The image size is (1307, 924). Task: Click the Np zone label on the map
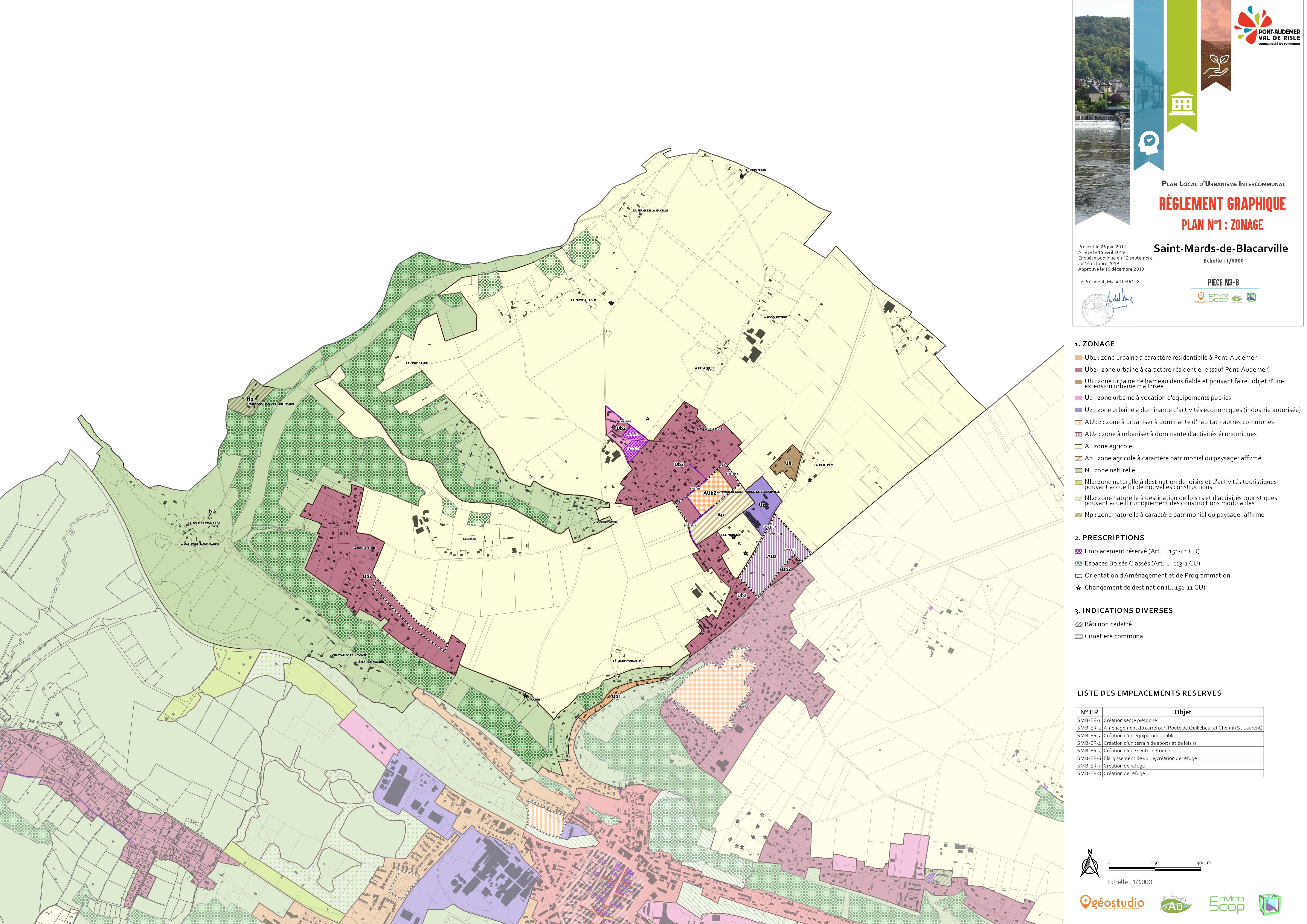pos(250,399)
